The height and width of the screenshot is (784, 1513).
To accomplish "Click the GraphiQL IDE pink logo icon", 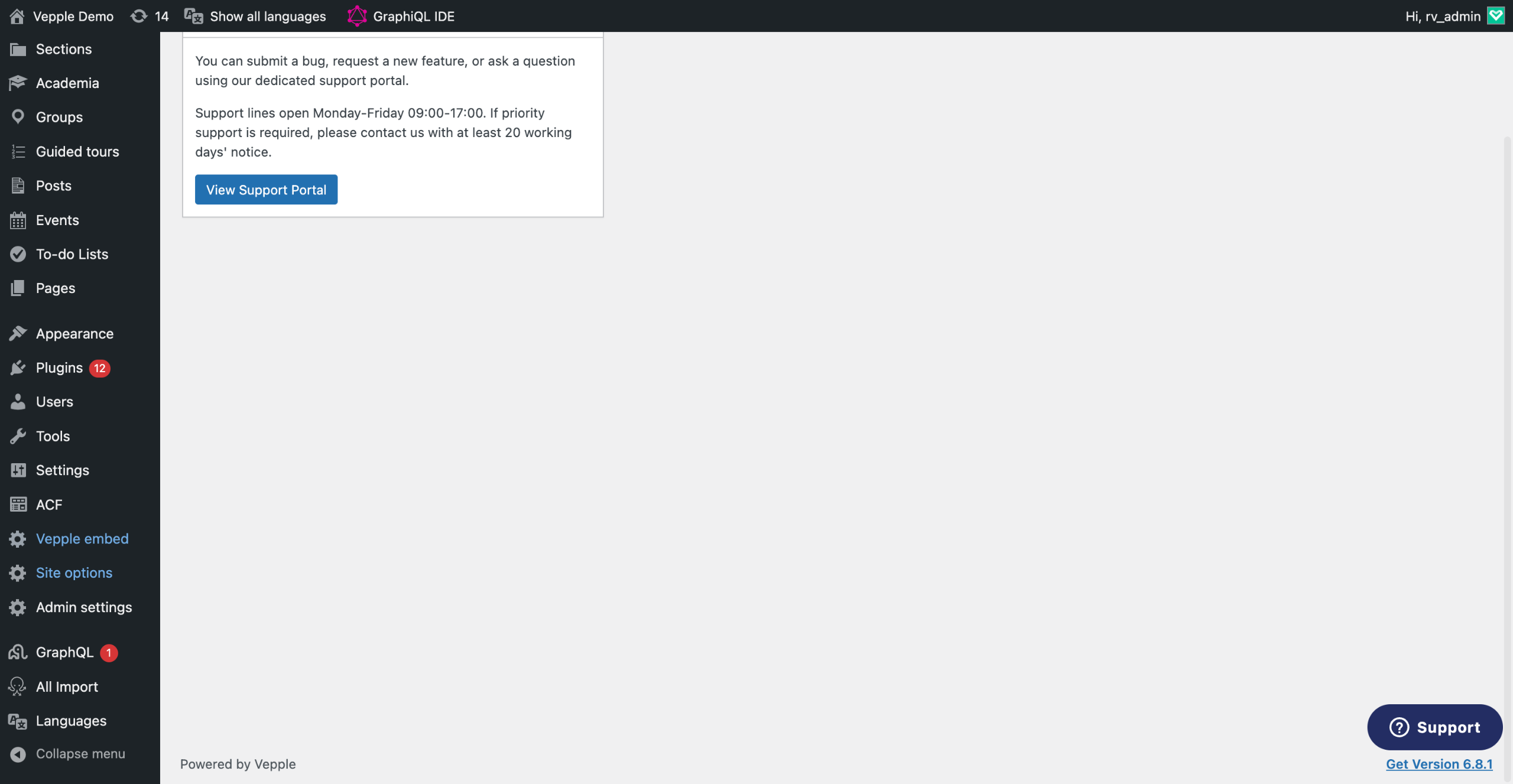I will pos(357,16).
